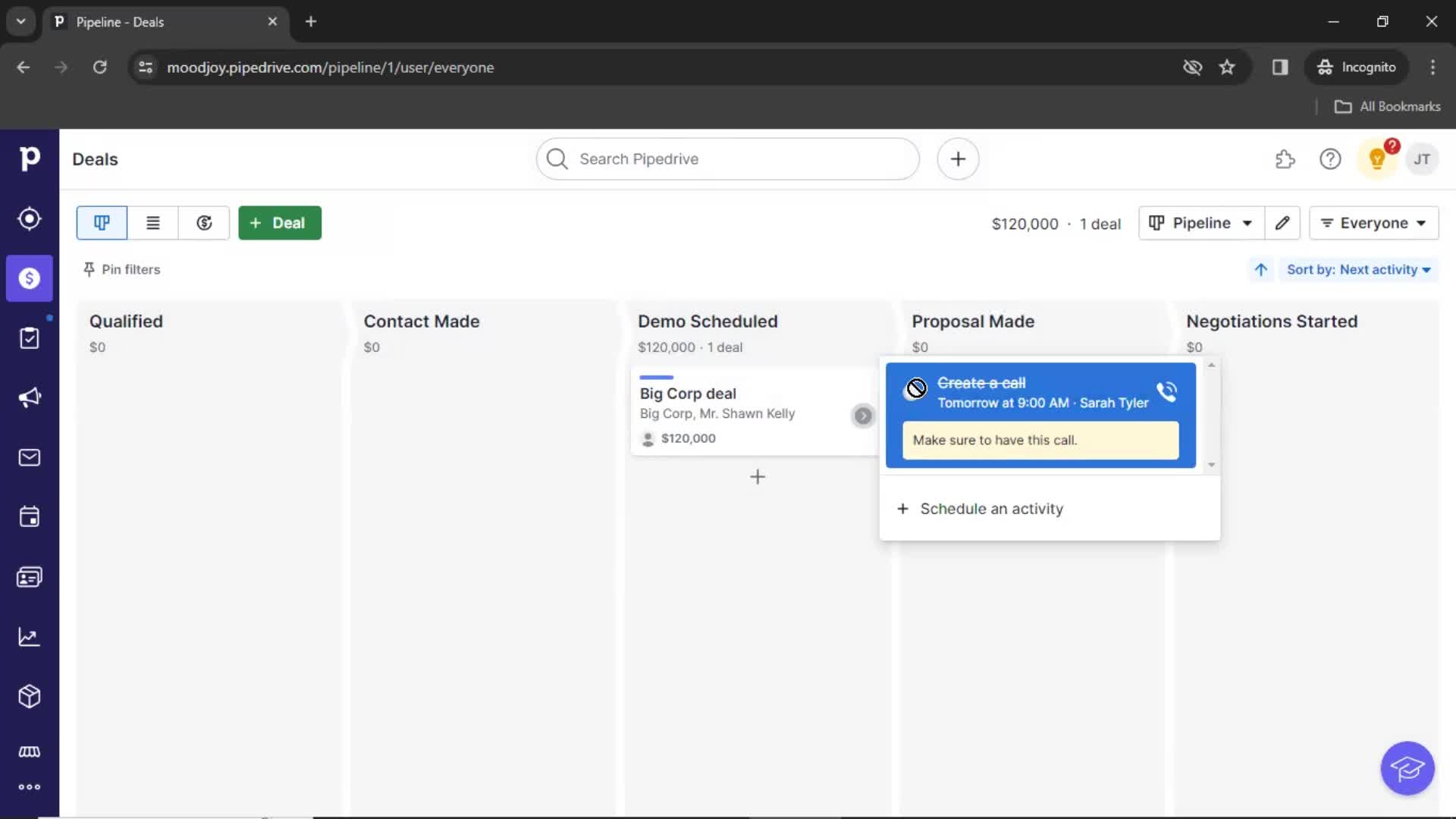Click the quick add plus button
This screenshot has height=819, width=1456.
958,159
